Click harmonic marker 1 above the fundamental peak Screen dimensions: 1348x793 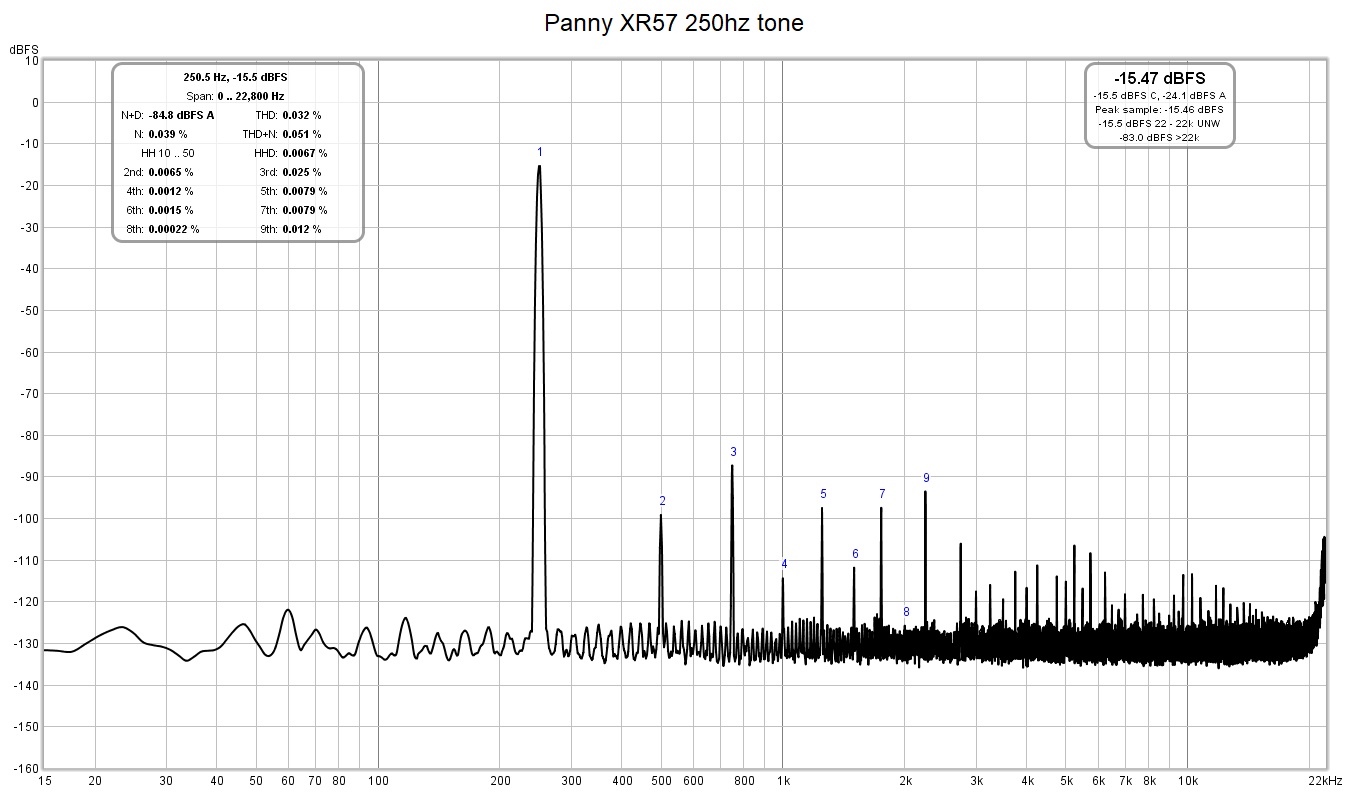[540, 152]
